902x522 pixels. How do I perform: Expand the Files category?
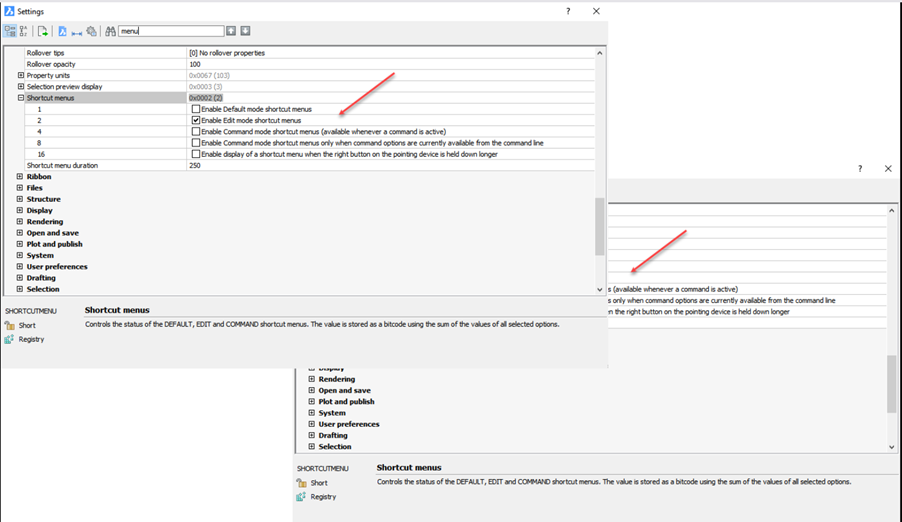[x=20, y=188]
